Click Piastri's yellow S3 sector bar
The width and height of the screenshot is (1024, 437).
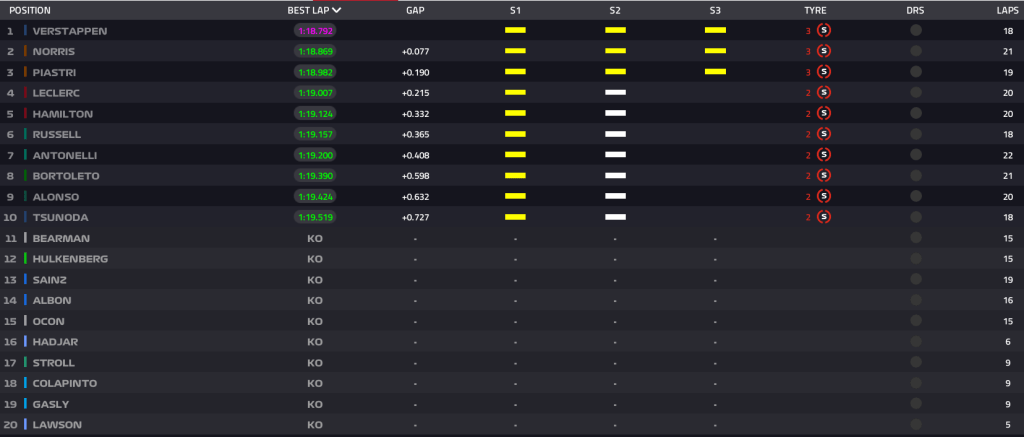715,72
